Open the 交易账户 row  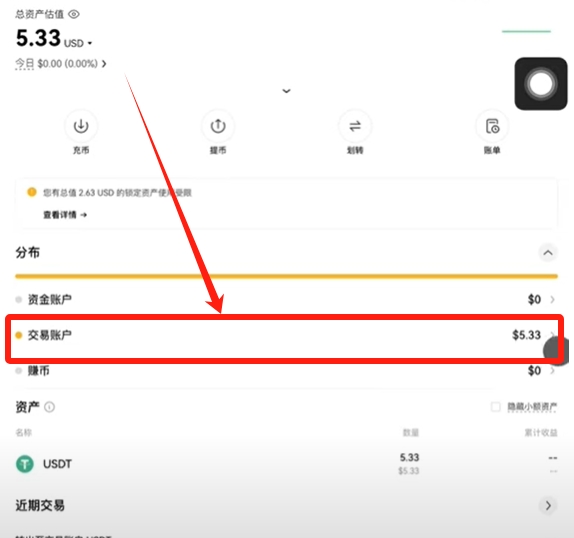286,335
